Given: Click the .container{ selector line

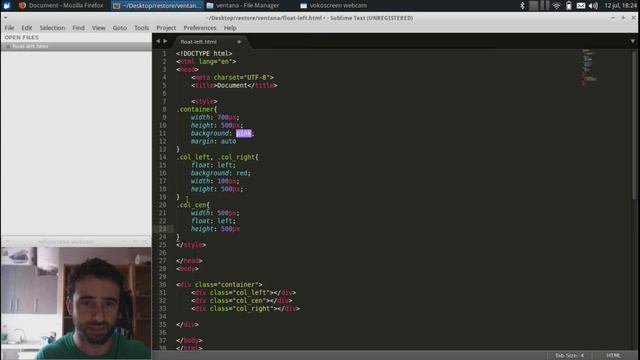Looking at the screenshot, I should (x=197, y=109).
